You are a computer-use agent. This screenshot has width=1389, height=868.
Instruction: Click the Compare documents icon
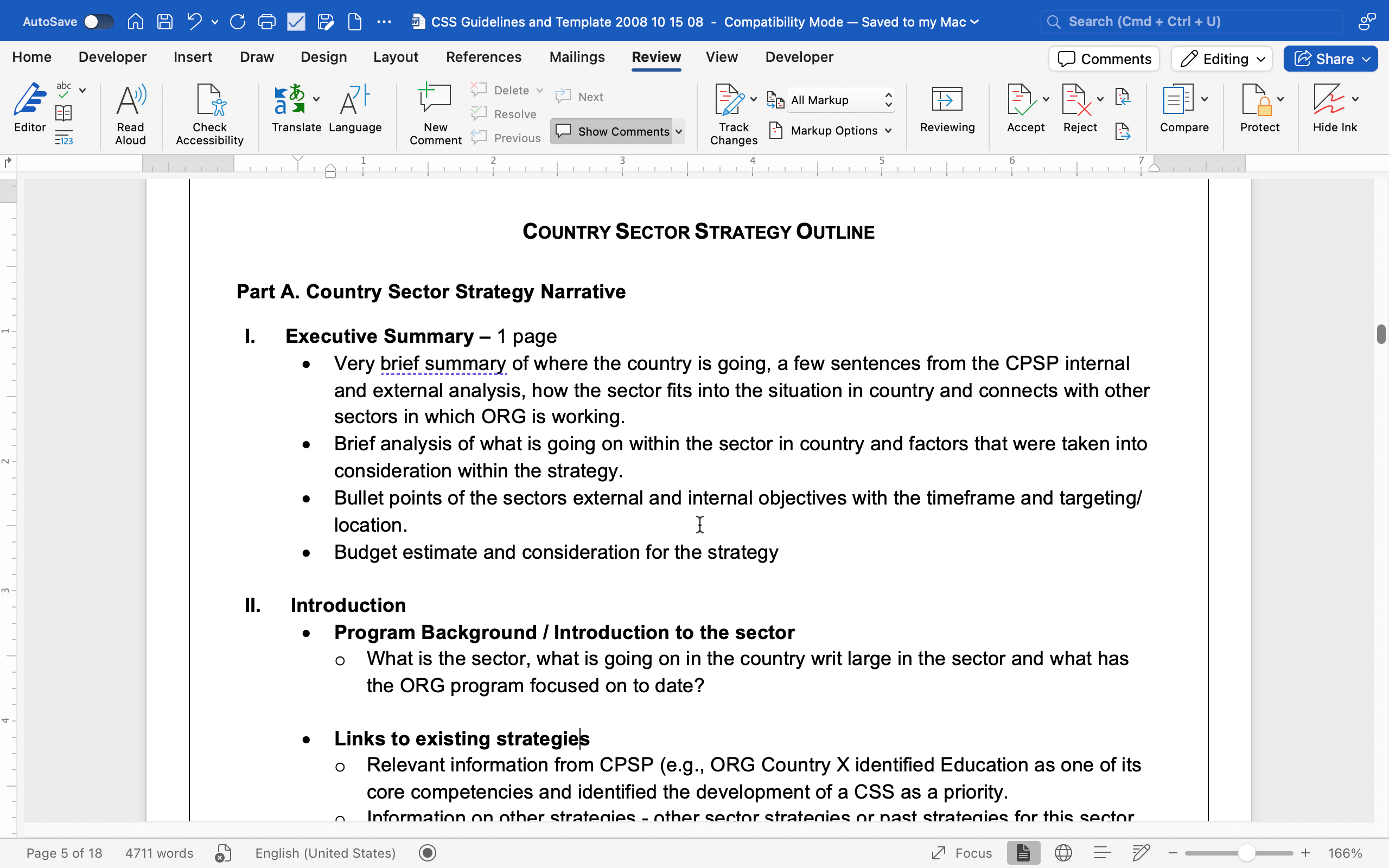(x=1178, y=100)
